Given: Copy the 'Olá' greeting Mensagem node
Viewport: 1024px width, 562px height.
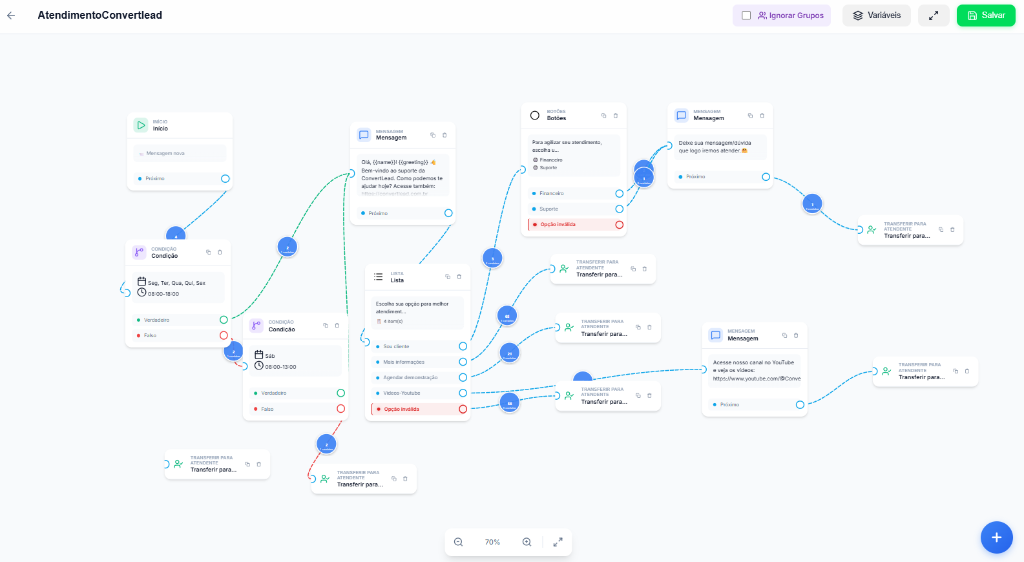Looking at the screenshot, I should click(432, 135).
